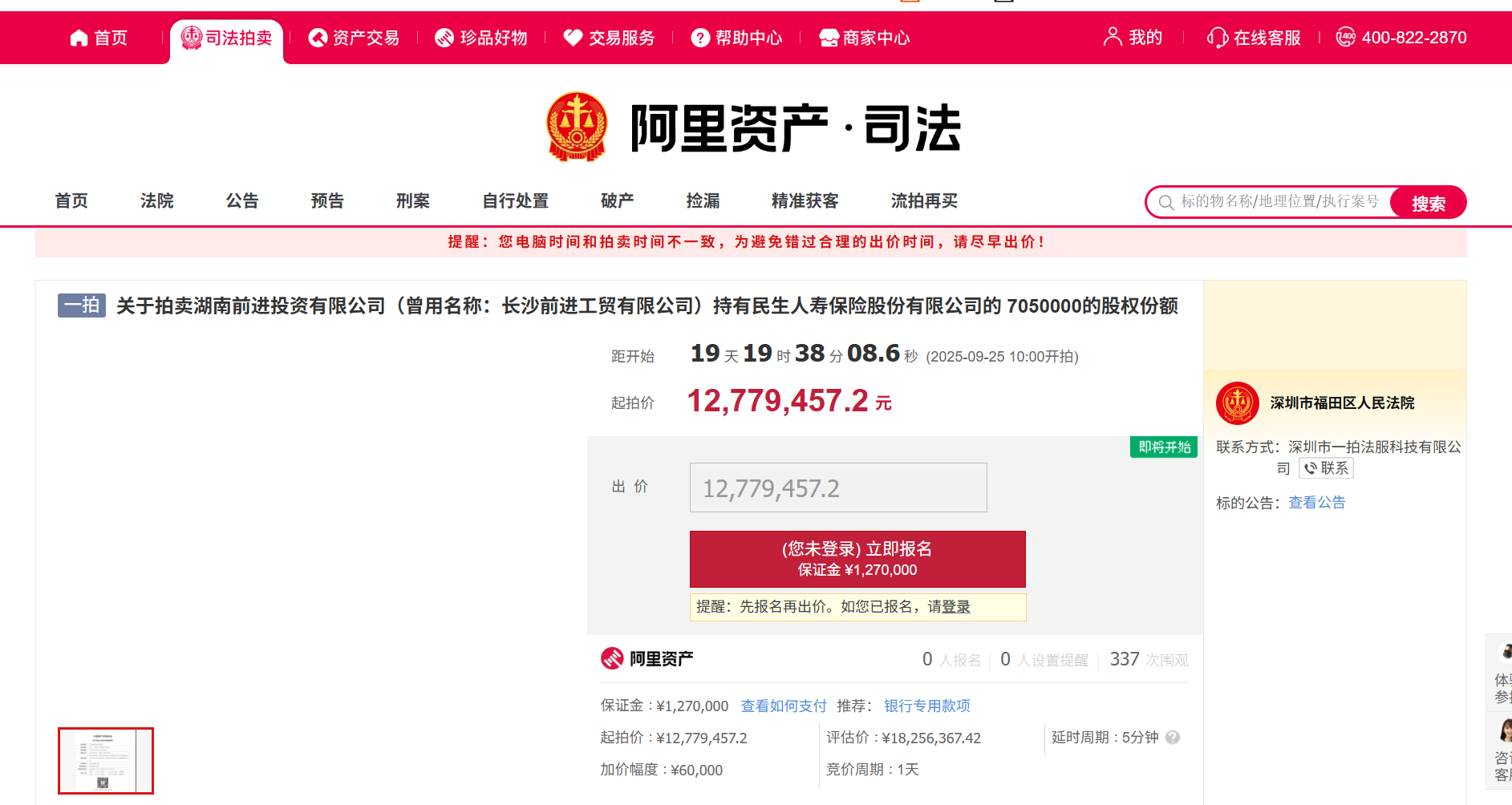This screenshot has height=805, width=1512.
Task: Click the 337 次围观 counter
Action: (1149, 659)
